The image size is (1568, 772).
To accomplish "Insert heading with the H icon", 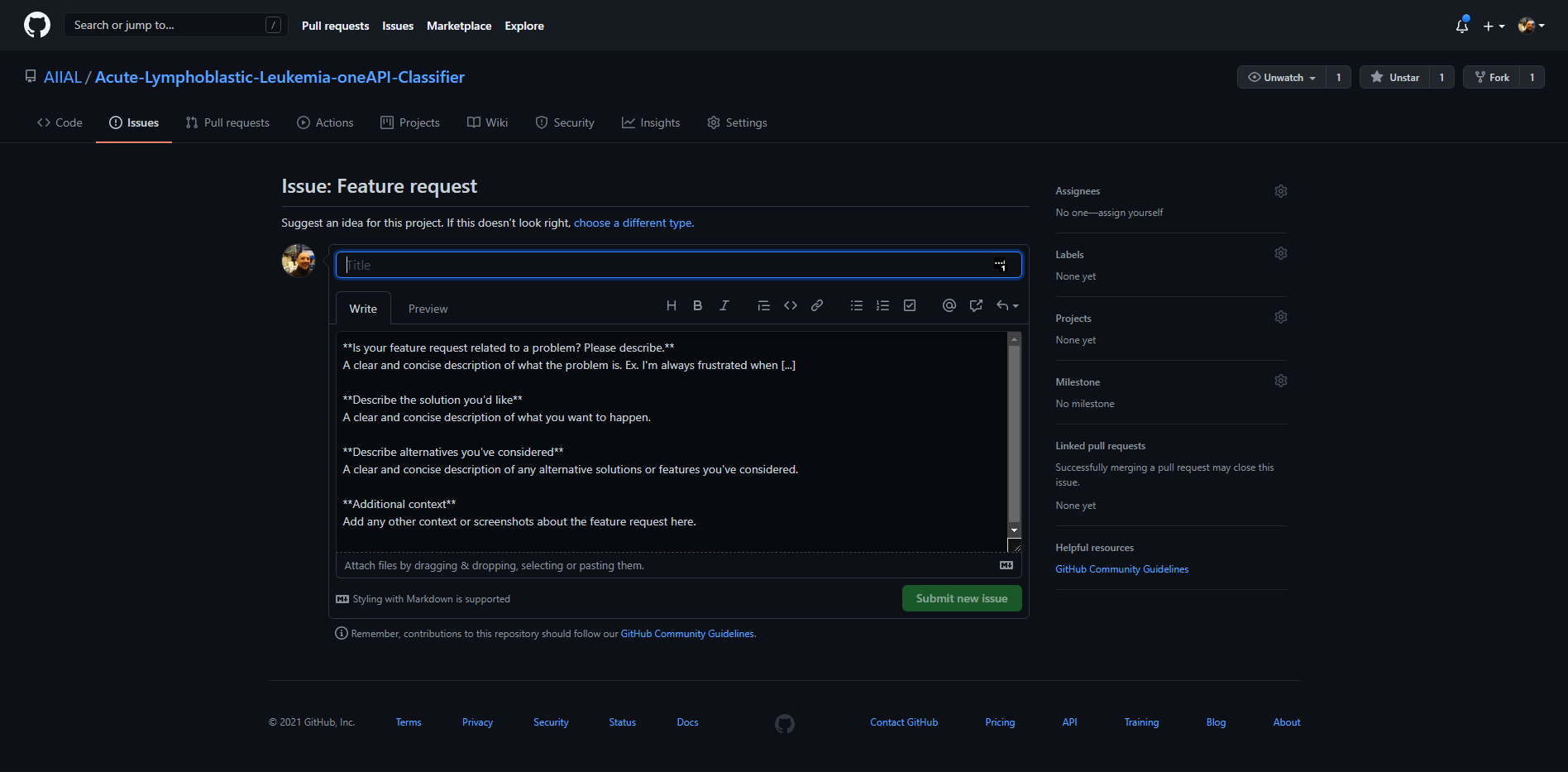I will click(672, 305).
